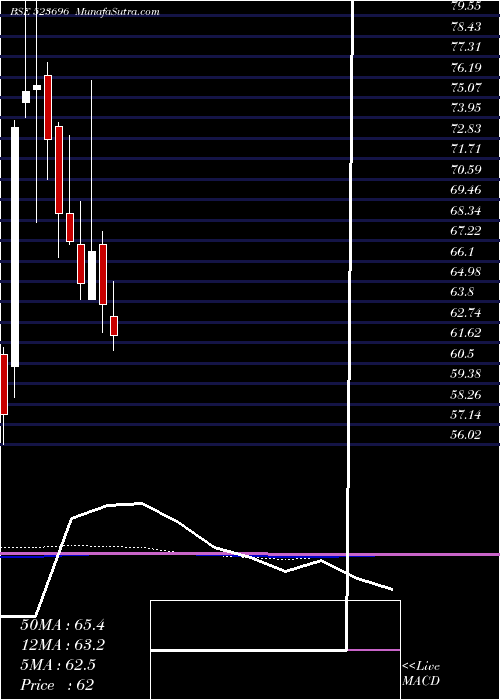Click the 12MA : 63.2 reading
The image size is (500, 700).
[62, 645]
